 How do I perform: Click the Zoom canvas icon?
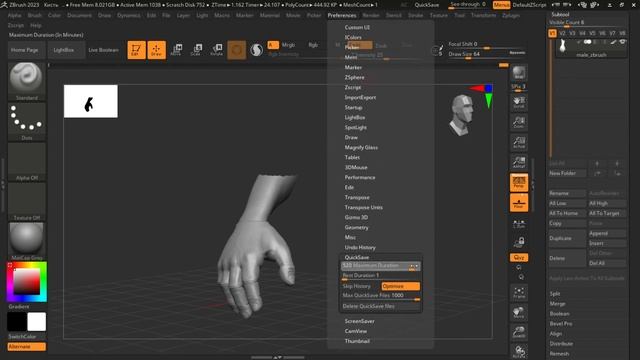tap(519, 122)
